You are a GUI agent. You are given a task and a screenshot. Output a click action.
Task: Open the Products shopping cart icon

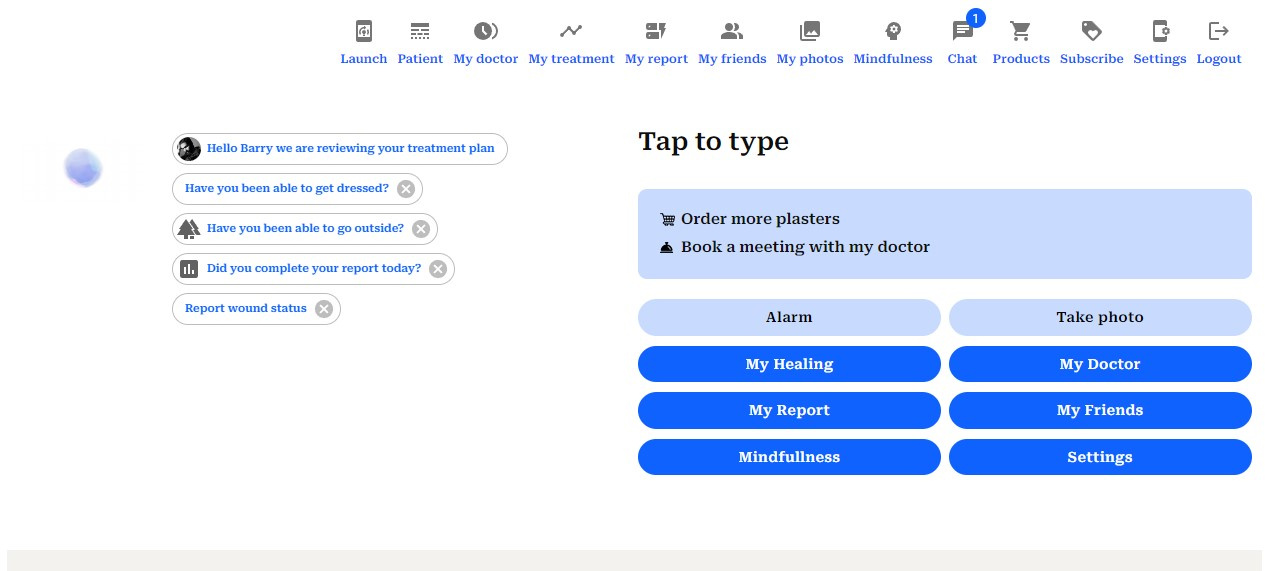(x=1021, y=32)
